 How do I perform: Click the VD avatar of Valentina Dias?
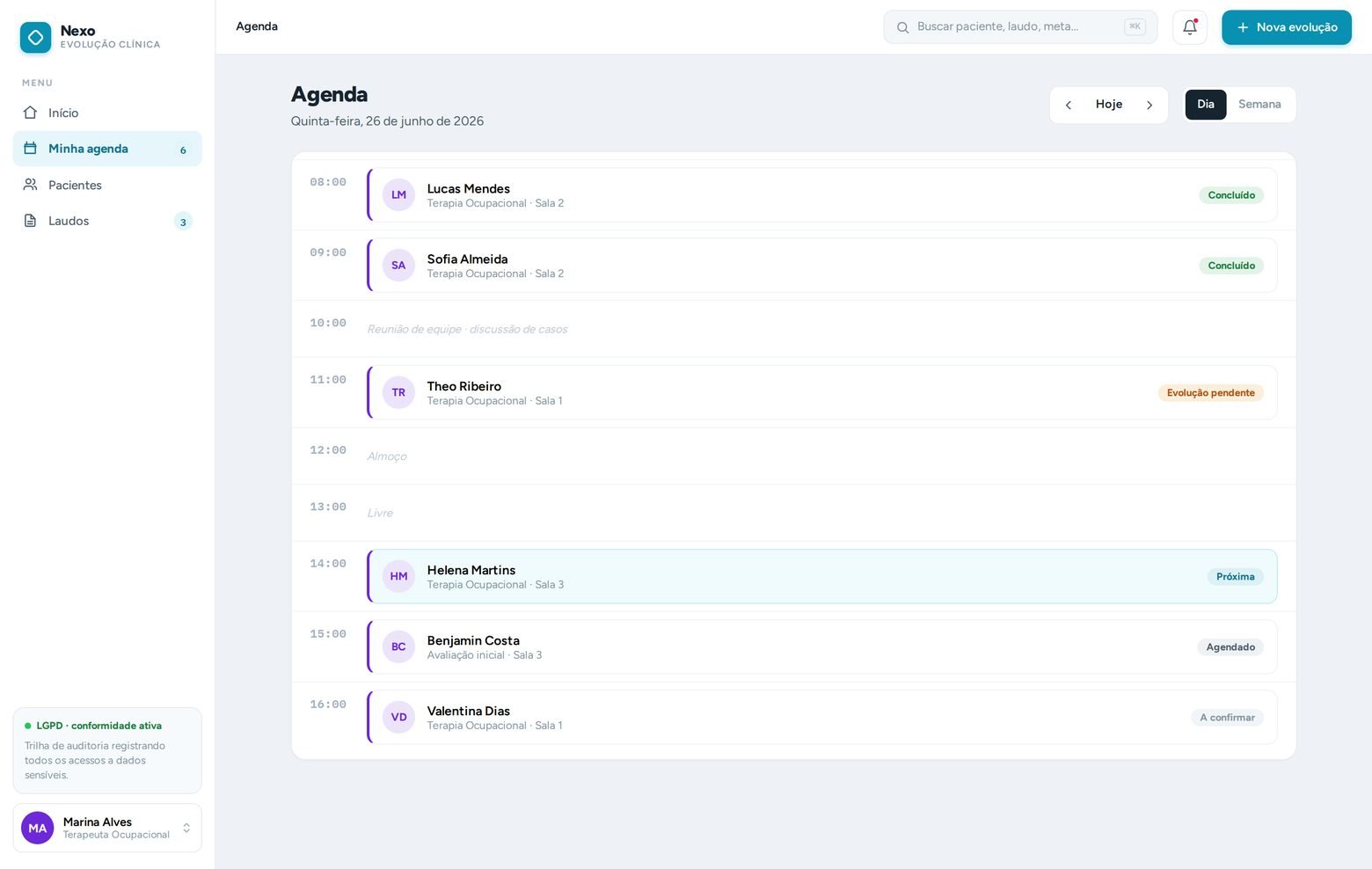pyautogui.click(x=398, y=717)
